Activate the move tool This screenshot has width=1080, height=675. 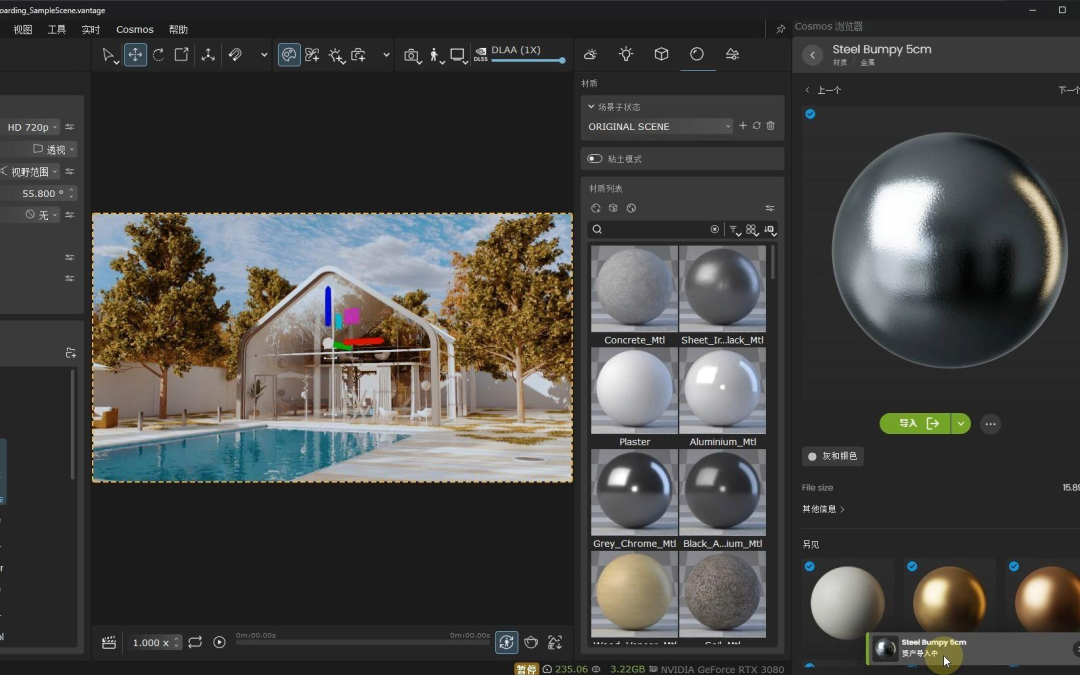point(135,55)
